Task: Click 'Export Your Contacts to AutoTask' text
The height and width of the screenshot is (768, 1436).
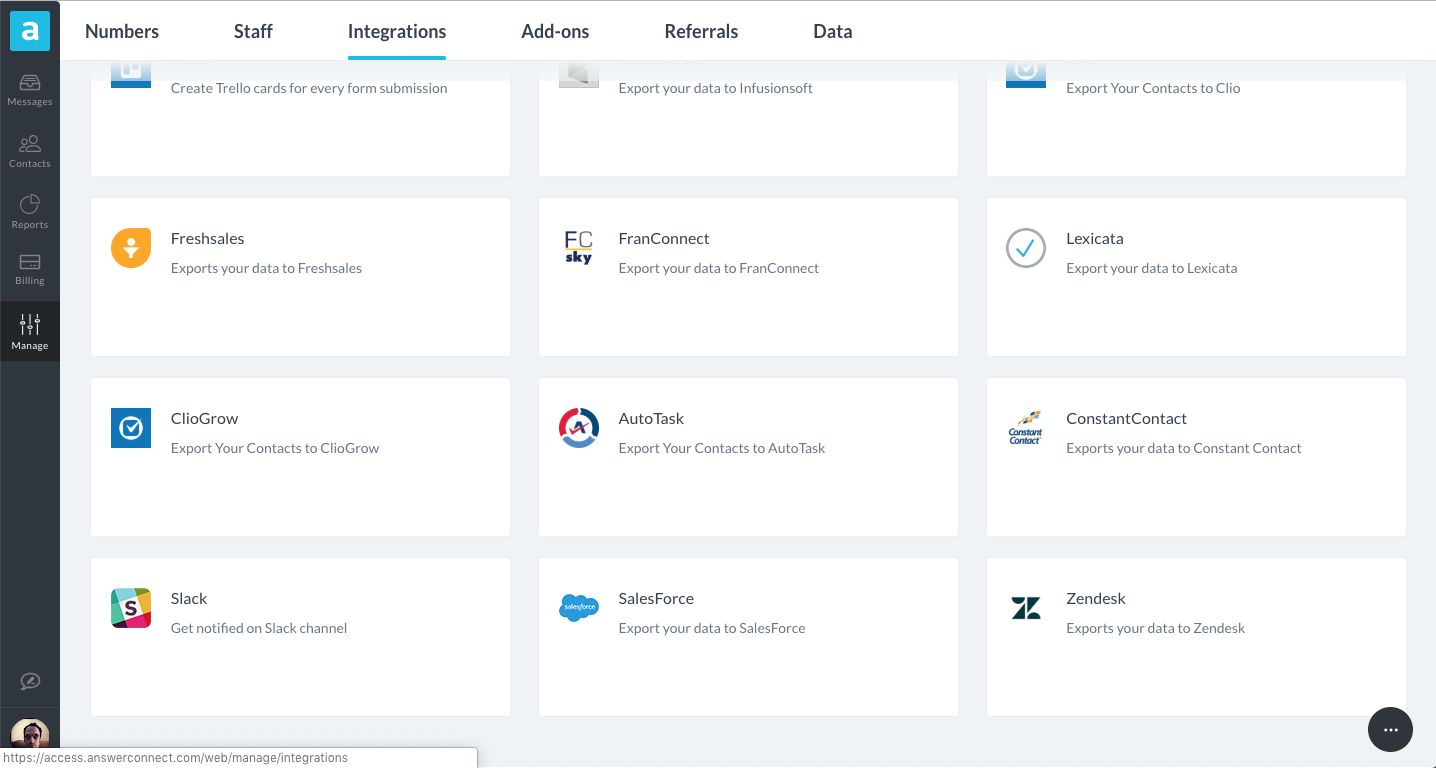Action: (x=722, y=448)
